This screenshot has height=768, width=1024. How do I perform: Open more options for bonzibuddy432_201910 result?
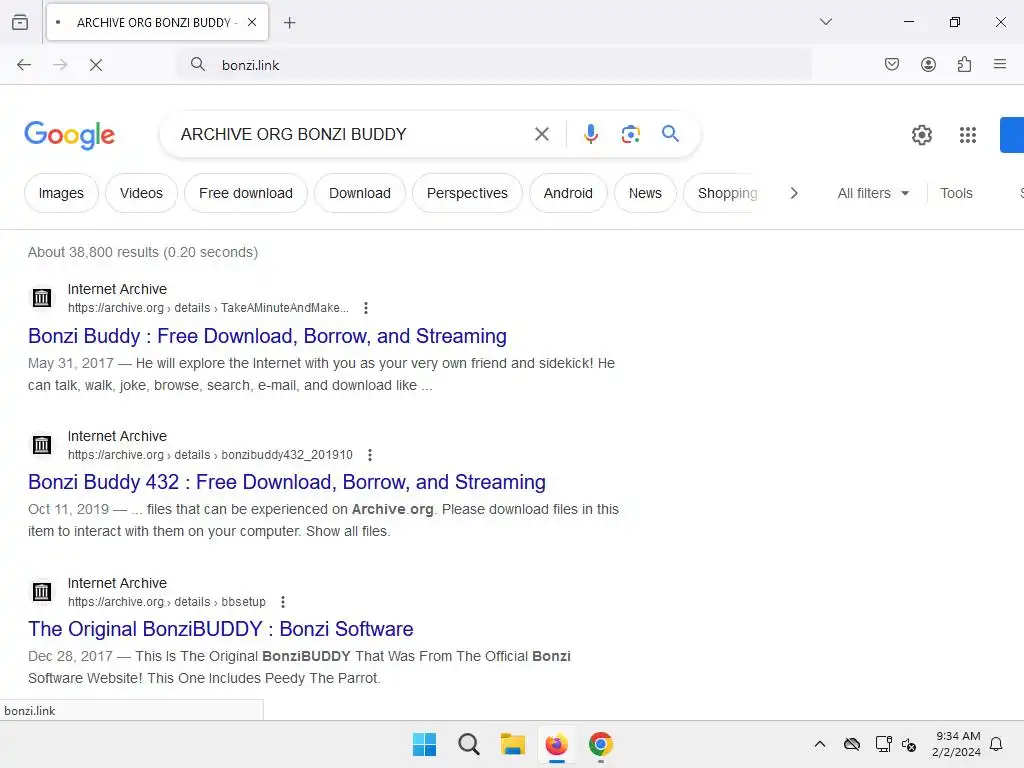coord(370,455)
